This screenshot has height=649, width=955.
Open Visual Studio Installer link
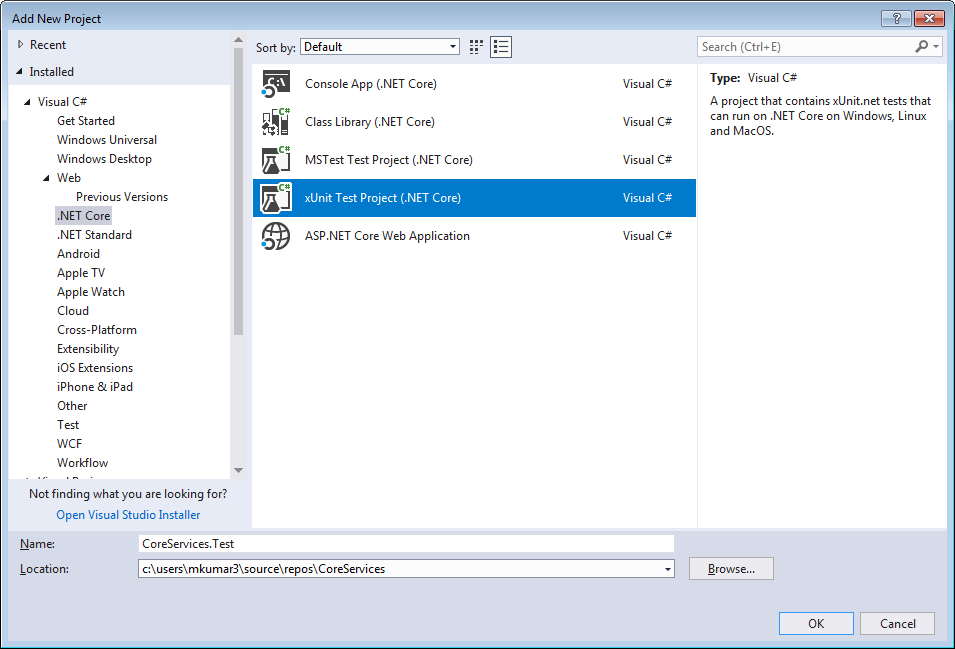tap(128, 514)
